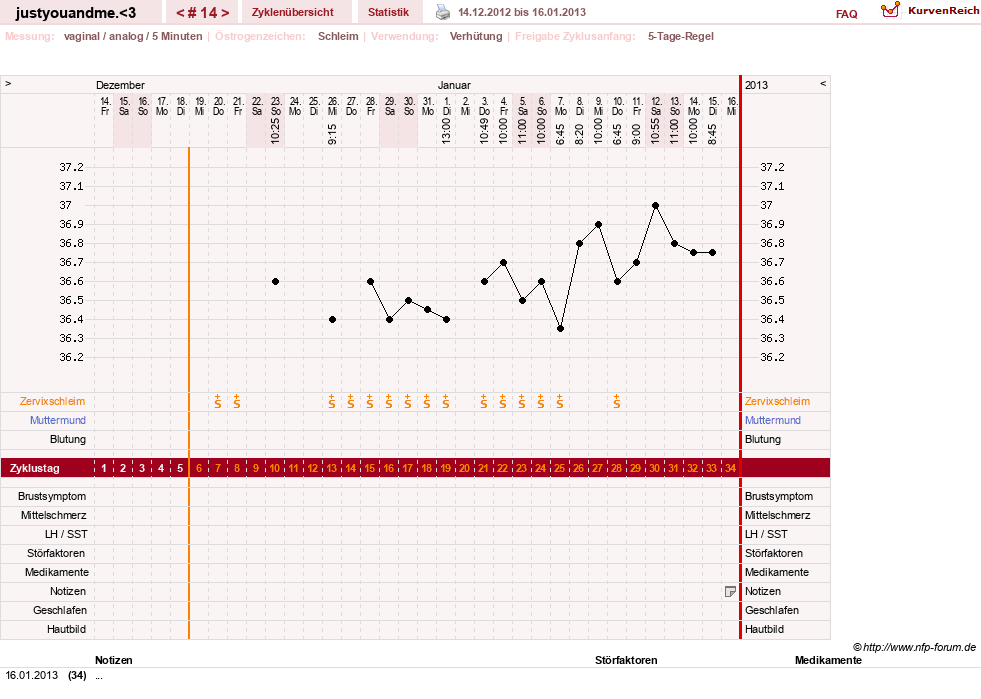Click the left Zervixschleim row label

pos(53,402)
